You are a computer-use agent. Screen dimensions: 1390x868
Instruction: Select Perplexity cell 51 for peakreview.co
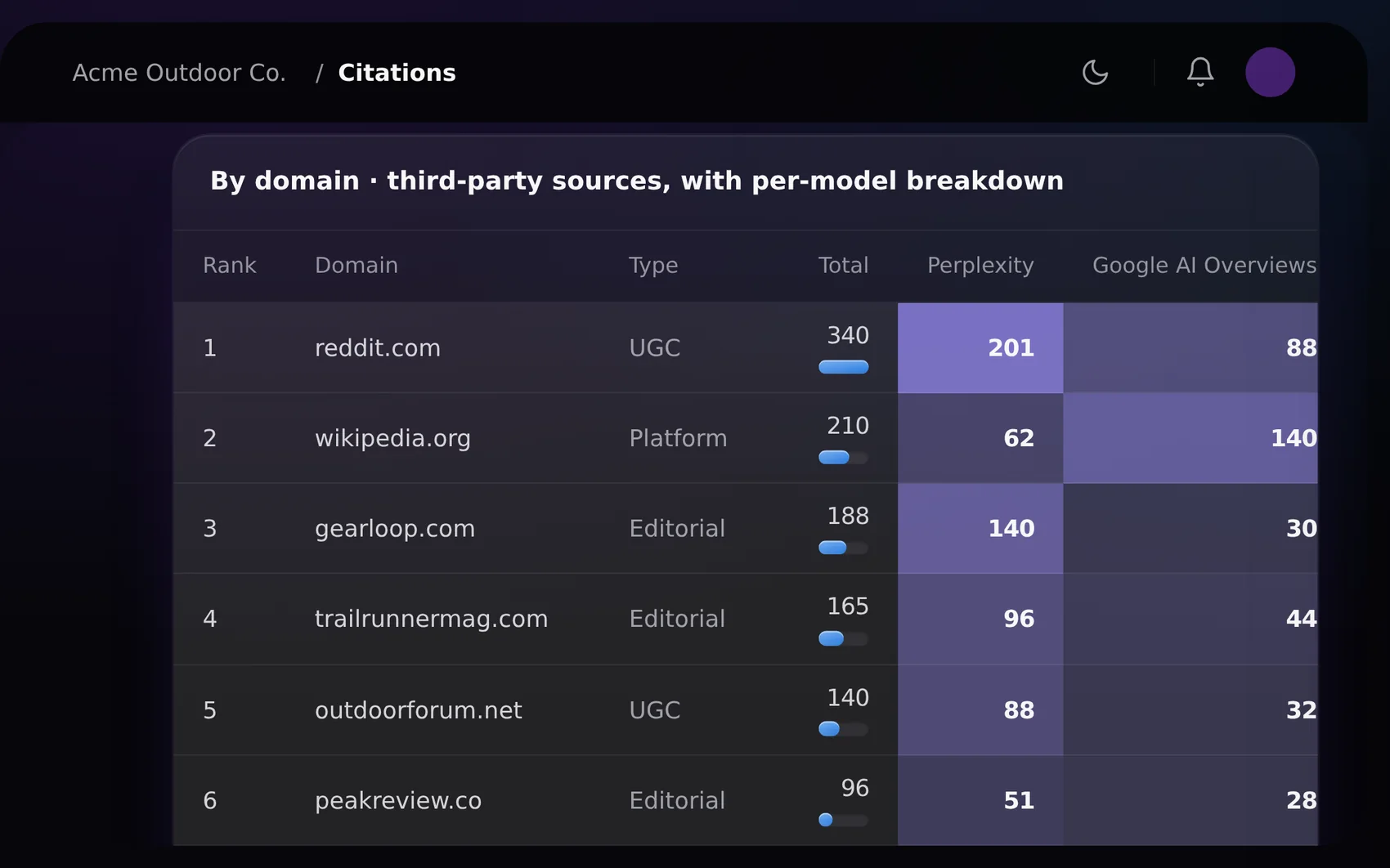click(980, 800)
